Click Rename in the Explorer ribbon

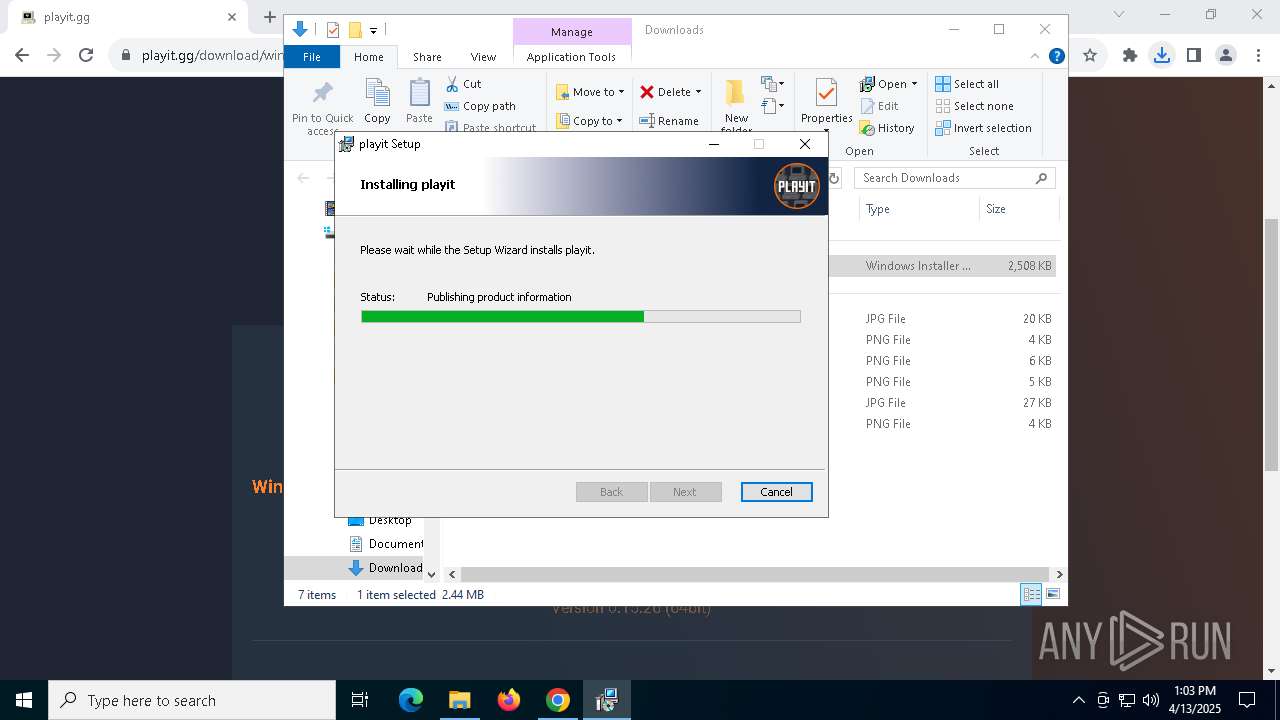click(669, 121)
